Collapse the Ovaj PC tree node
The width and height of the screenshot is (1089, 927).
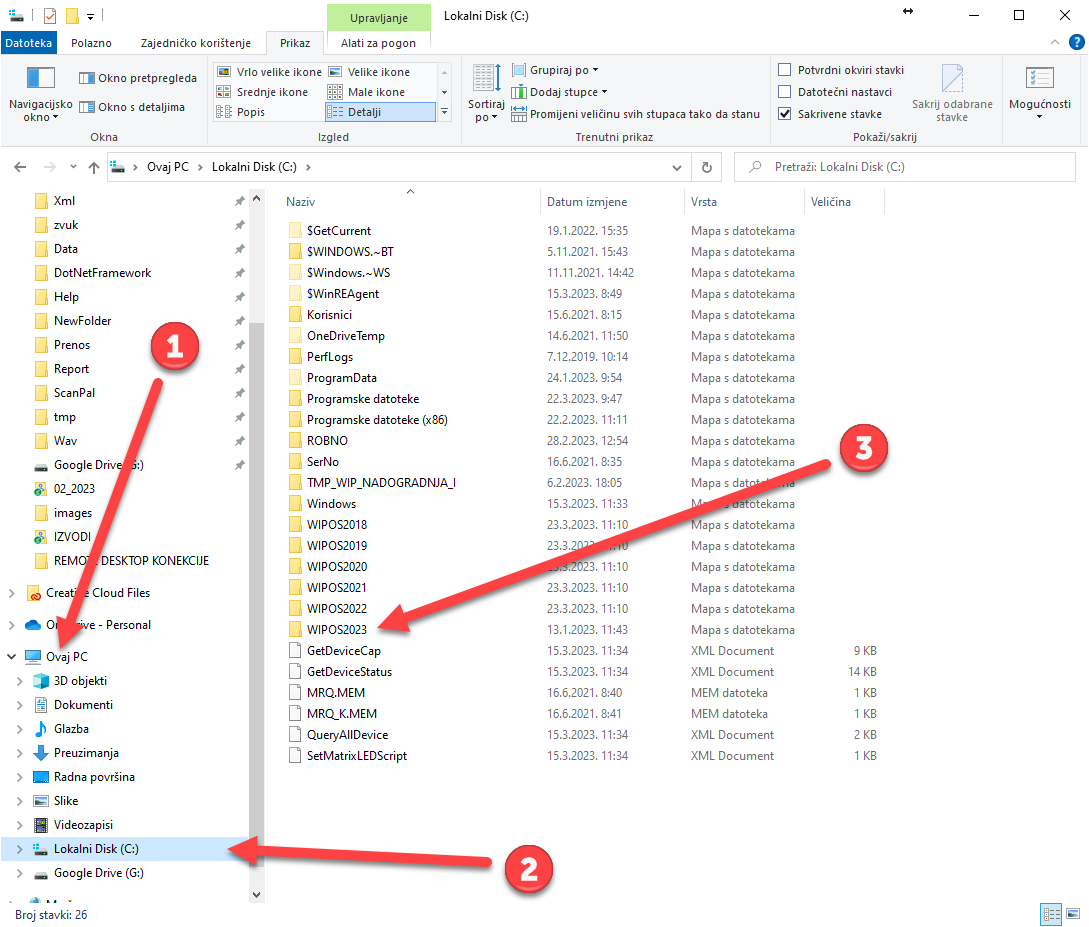pyautogui.click(x=11, y=657)
